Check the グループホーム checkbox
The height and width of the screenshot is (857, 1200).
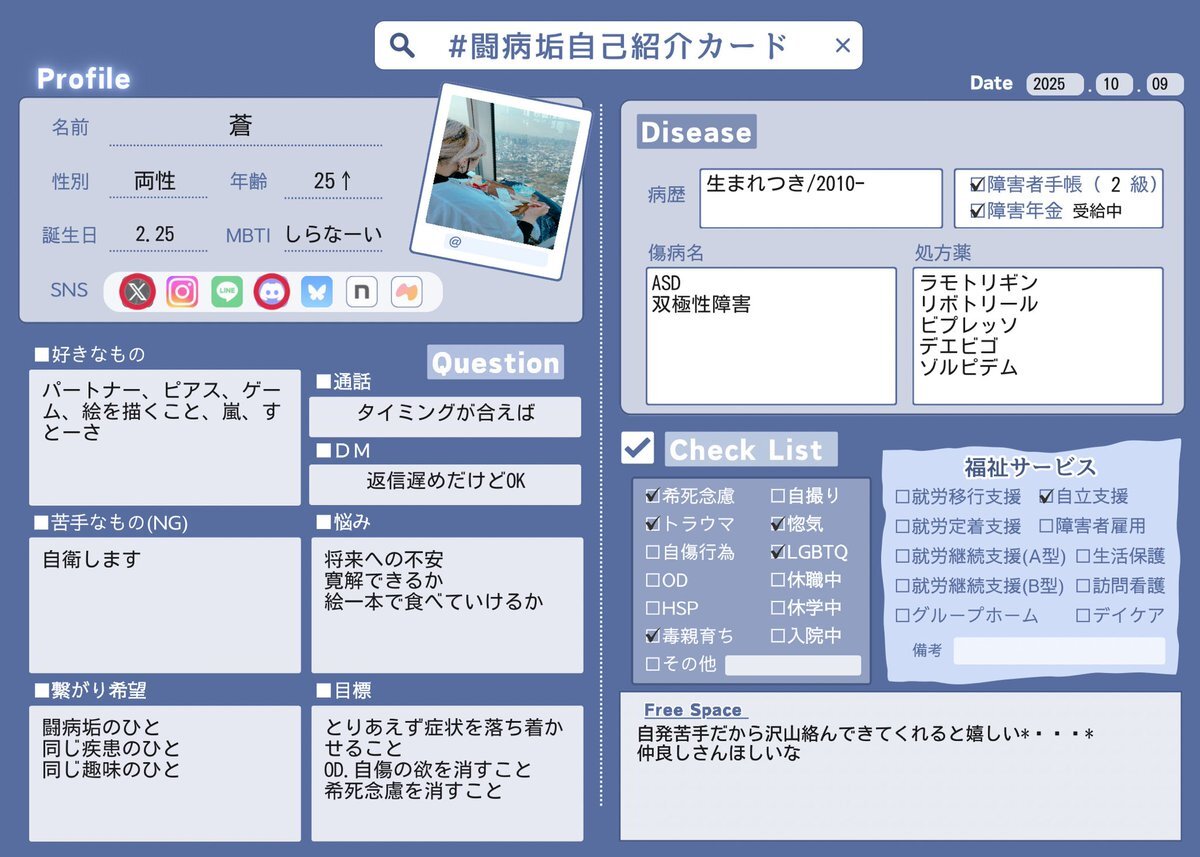coord(902,616)
